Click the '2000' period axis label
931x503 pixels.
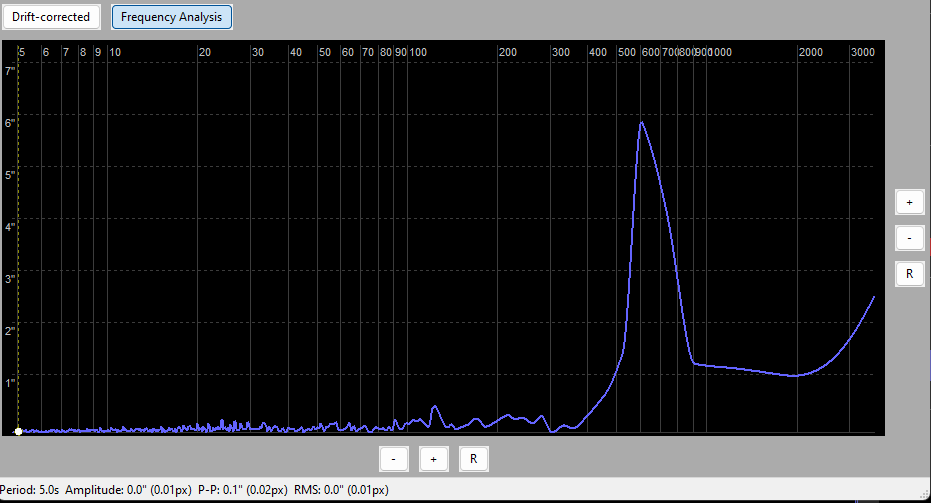(x=810, y=52)
